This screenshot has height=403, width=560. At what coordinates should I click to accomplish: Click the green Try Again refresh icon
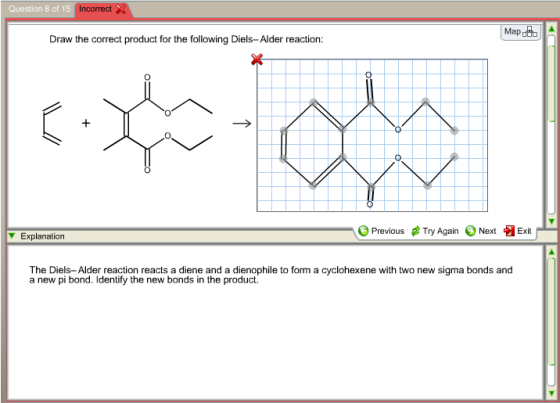415,231
